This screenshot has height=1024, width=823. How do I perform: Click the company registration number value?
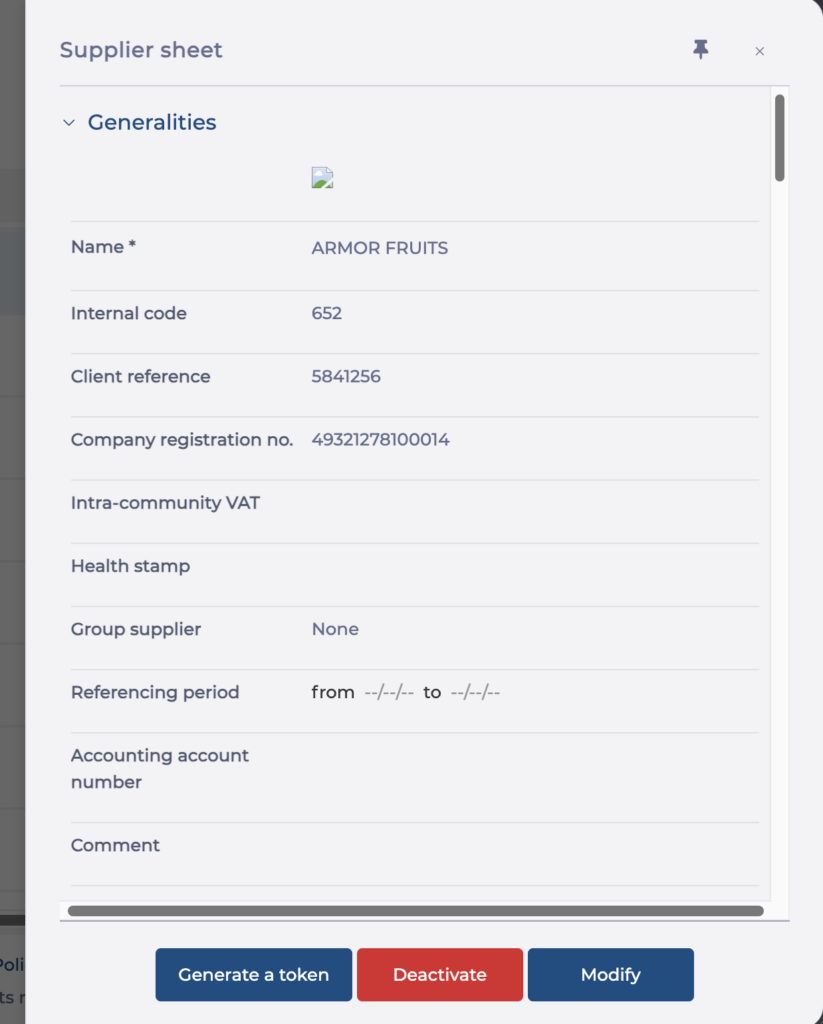tap(380, 440)
